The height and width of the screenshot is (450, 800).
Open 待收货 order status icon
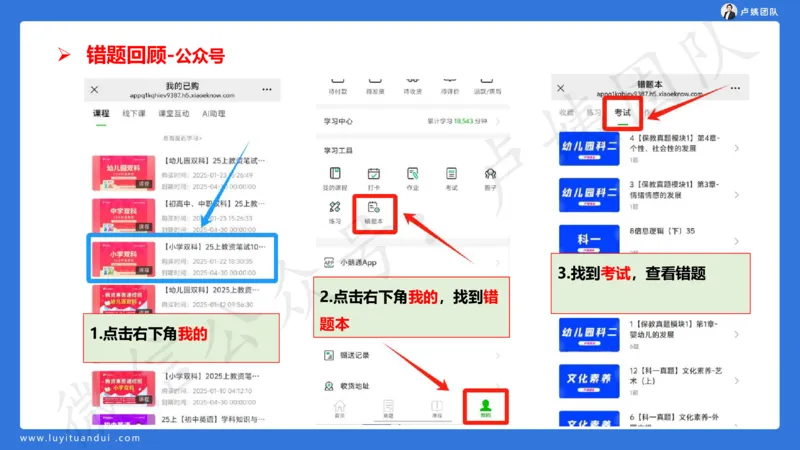pos(412,81)
